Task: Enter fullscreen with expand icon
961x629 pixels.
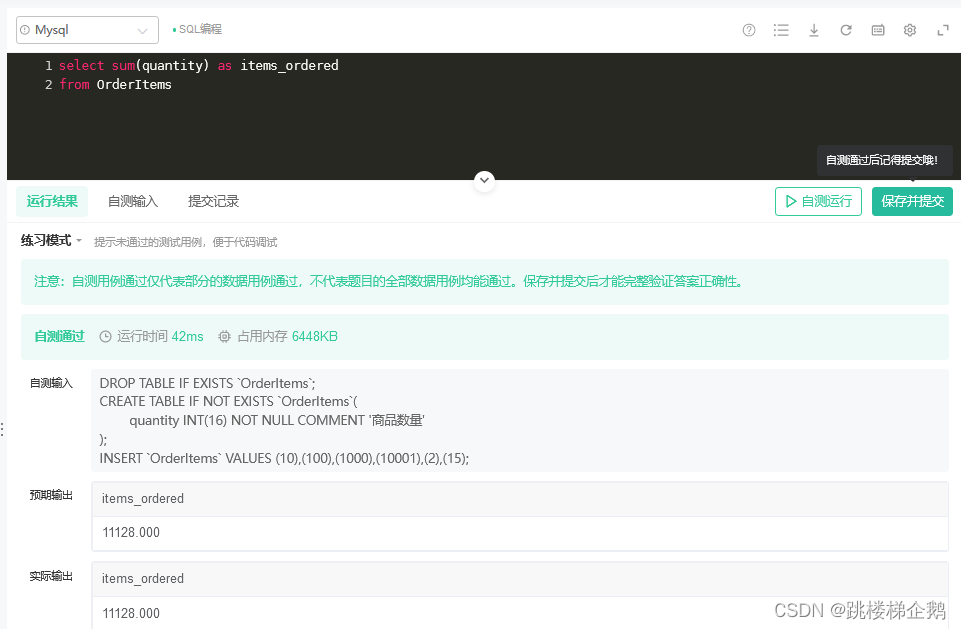Action: tap(943, 30)
